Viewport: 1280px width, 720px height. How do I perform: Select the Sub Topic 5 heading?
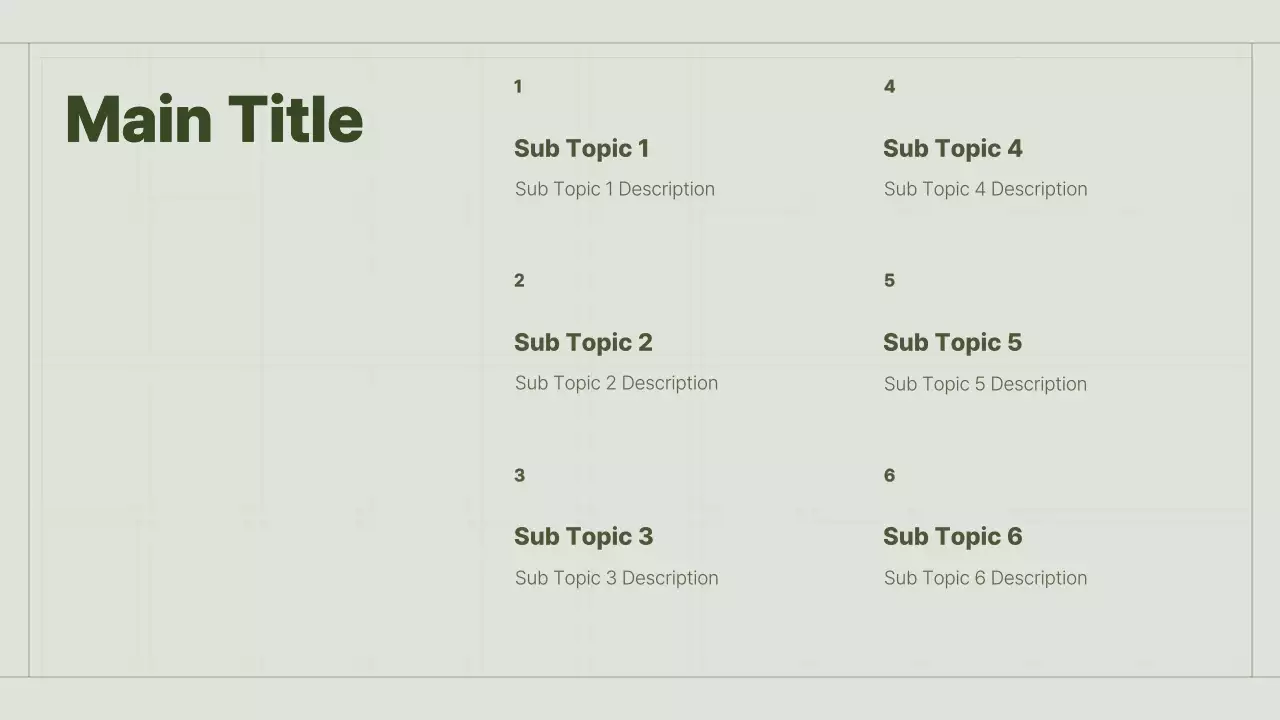click(952, 343)
